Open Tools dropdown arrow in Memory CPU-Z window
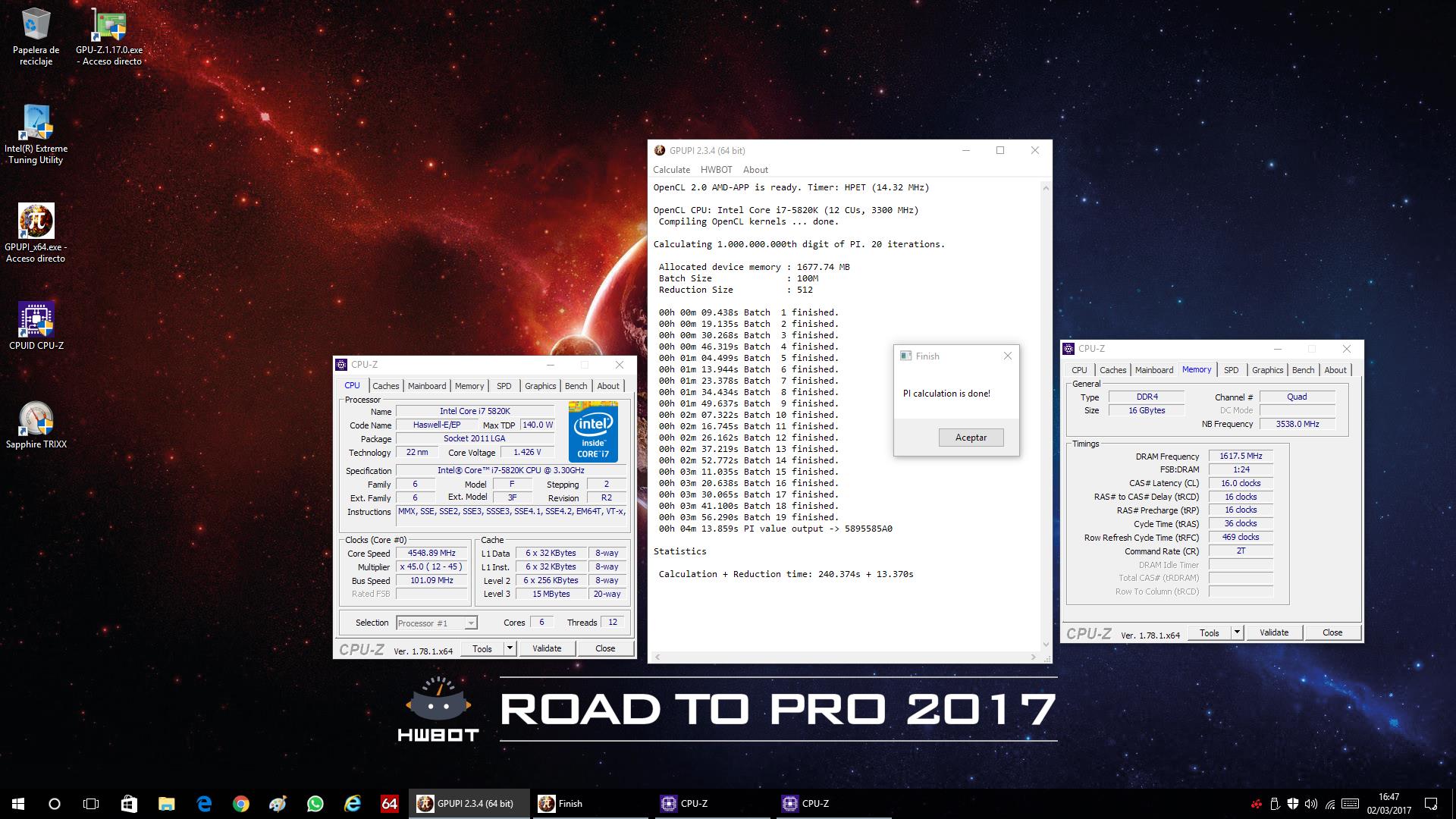1456x819 pixels. click(x=1238, y=632)
